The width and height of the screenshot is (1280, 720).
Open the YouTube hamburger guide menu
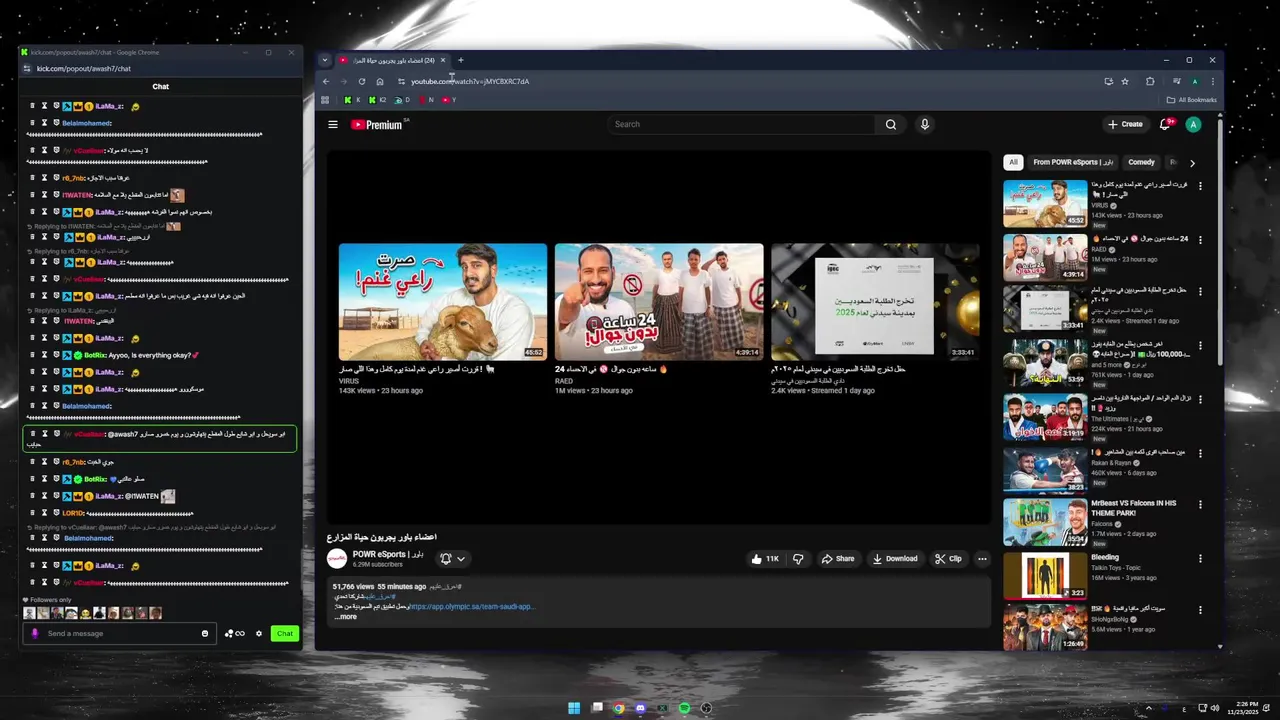(x=333, y=125)
